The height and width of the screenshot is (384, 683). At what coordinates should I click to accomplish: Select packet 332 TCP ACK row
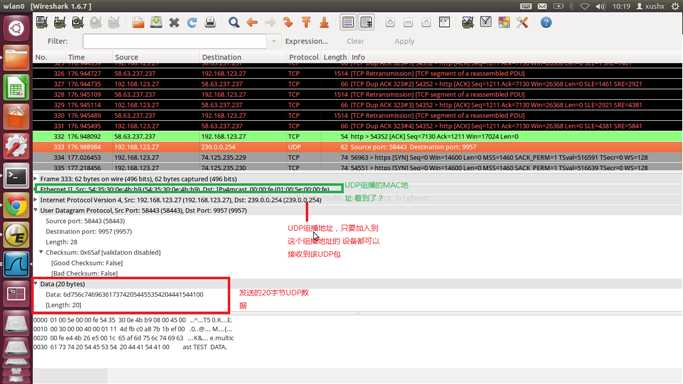click(357, 136)
